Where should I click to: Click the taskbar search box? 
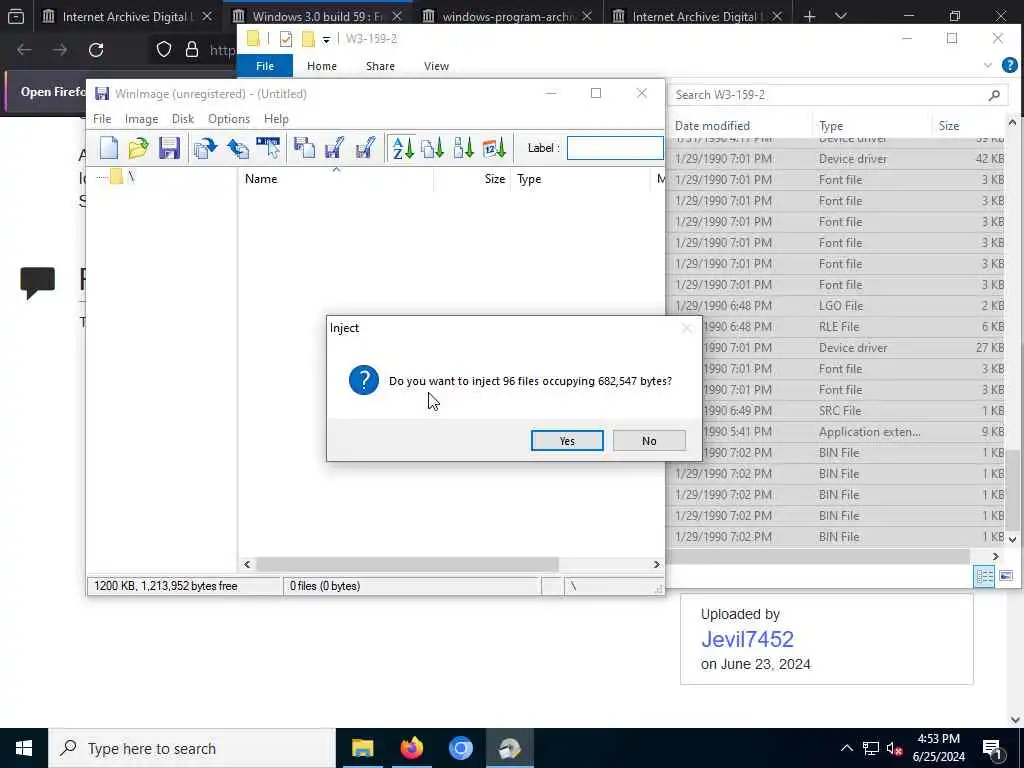[x=191, y=748]
